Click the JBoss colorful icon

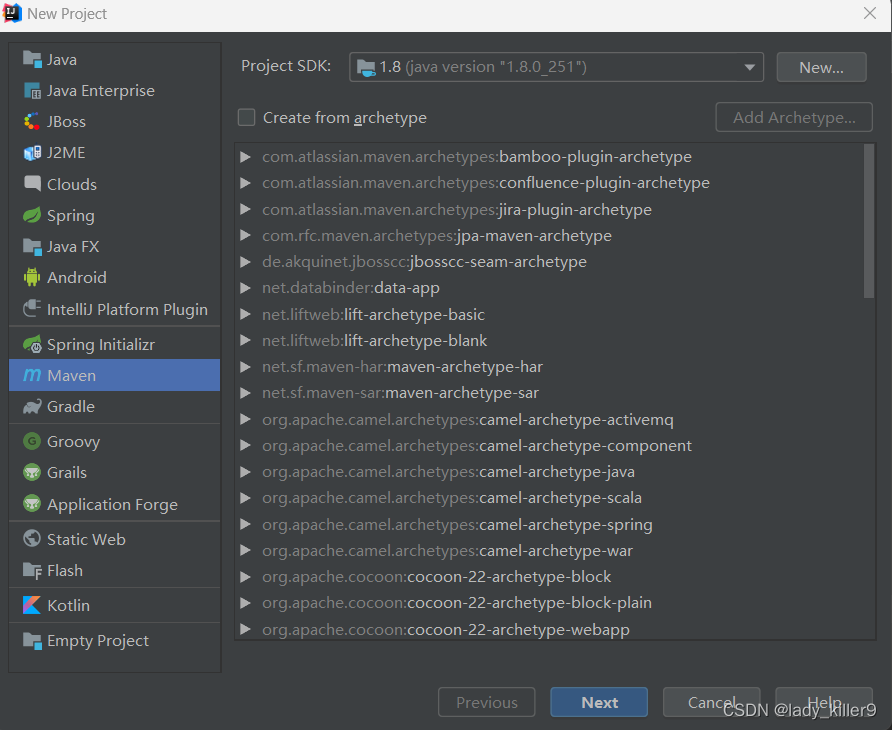click(32, 121)
